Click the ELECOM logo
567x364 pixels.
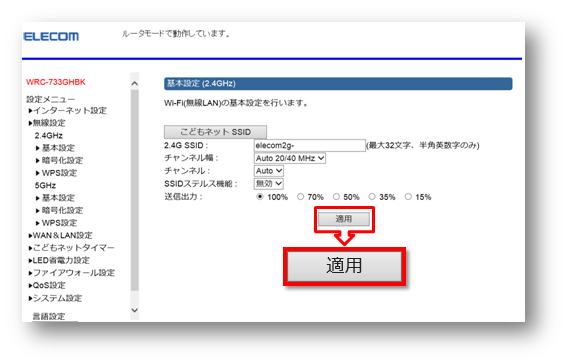click(51, 37)
